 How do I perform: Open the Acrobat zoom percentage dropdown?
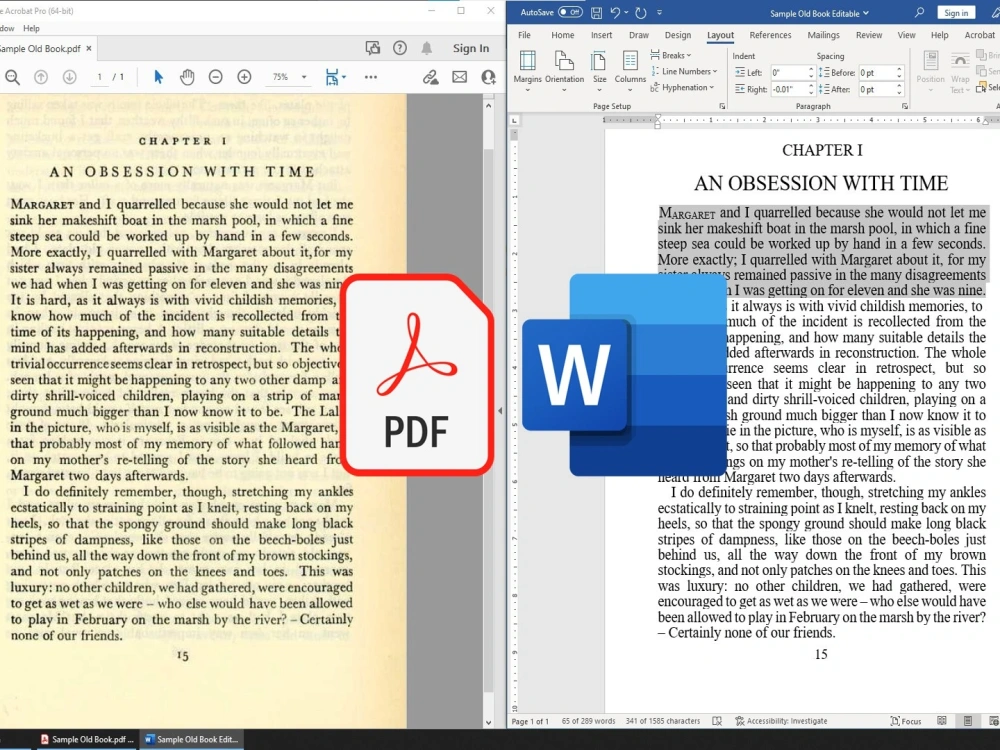coord(304,77)
